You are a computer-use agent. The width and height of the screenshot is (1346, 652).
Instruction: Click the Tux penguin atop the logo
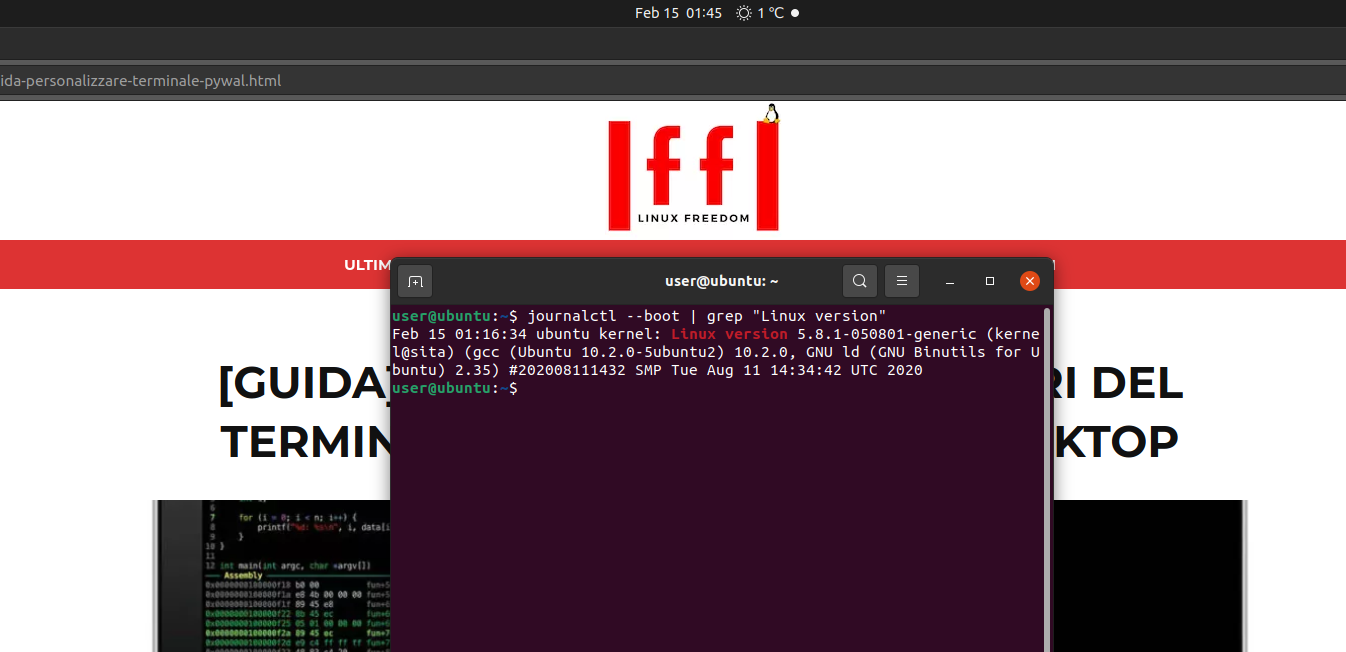point(770,112)
